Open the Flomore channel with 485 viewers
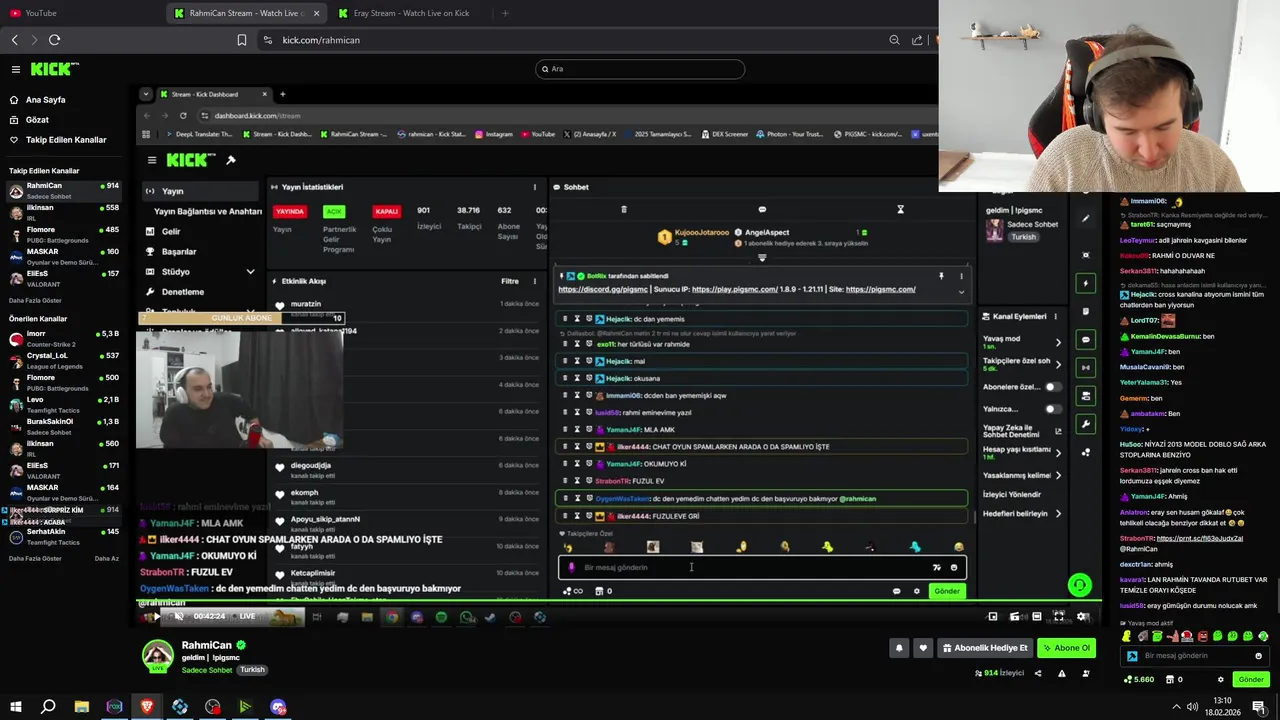 click(64, 234)
